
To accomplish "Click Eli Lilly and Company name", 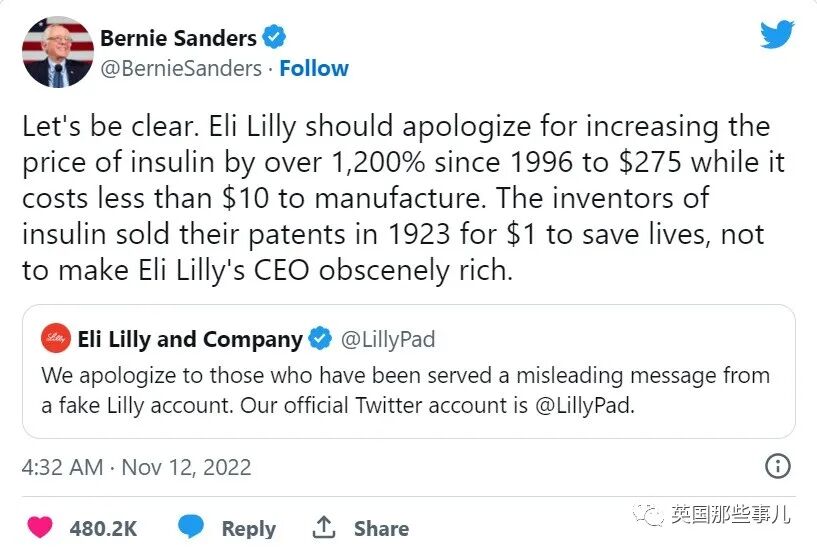I will pos(189,339).
